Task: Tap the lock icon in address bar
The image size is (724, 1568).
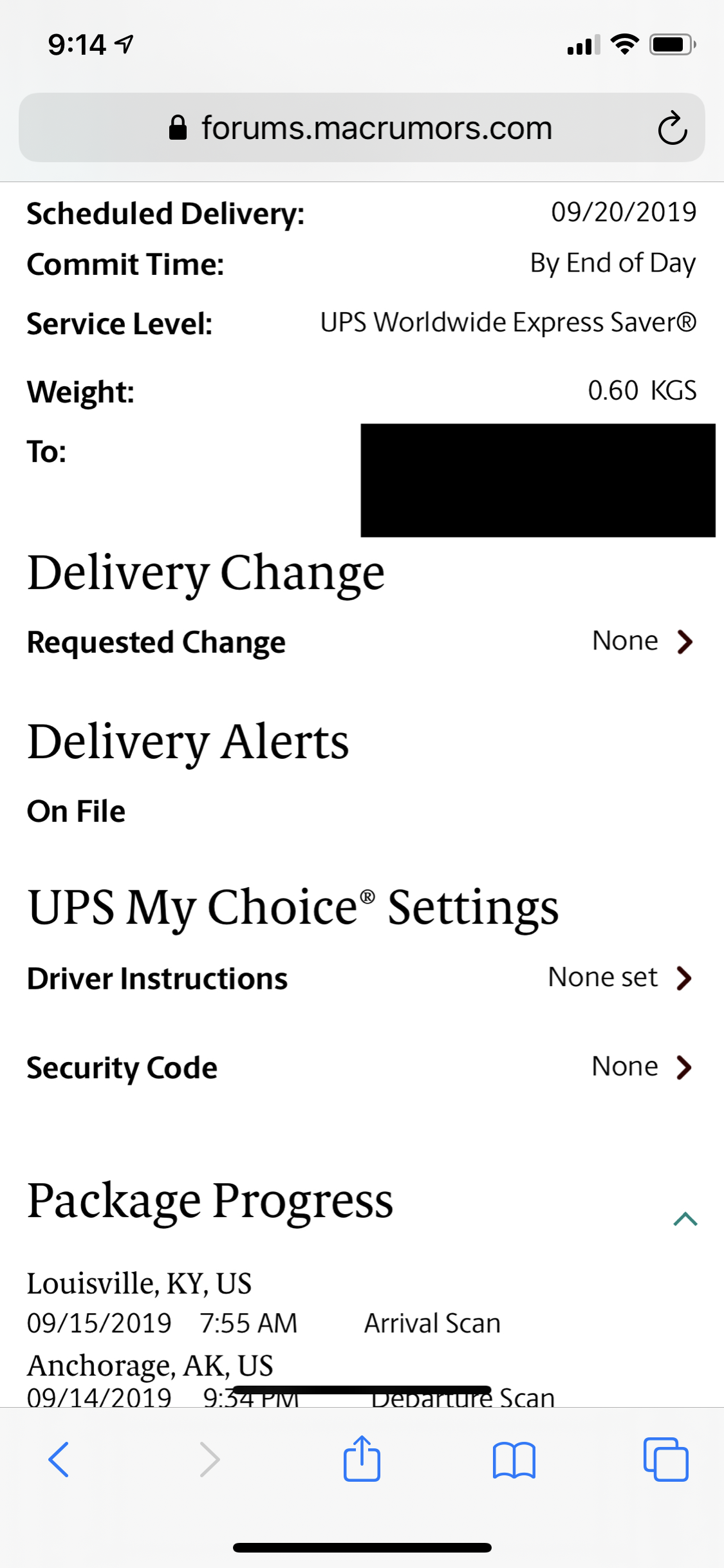Action: point(178,127)
